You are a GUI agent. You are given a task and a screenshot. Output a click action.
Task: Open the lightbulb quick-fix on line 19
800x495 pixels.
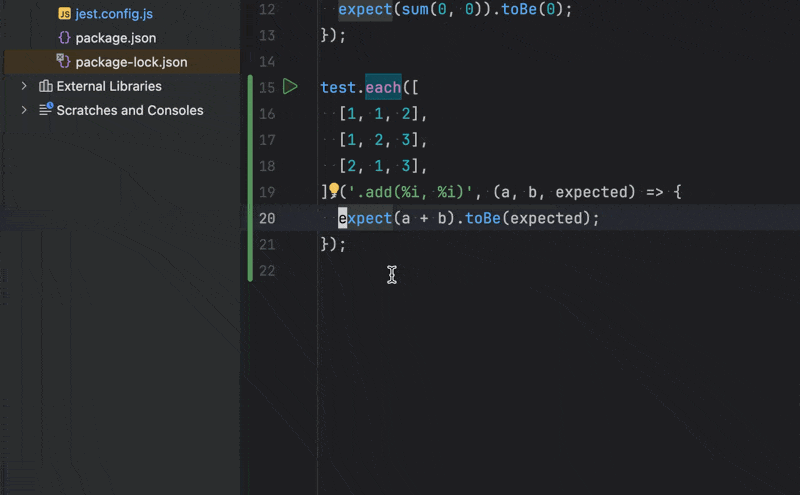[334, 190]
